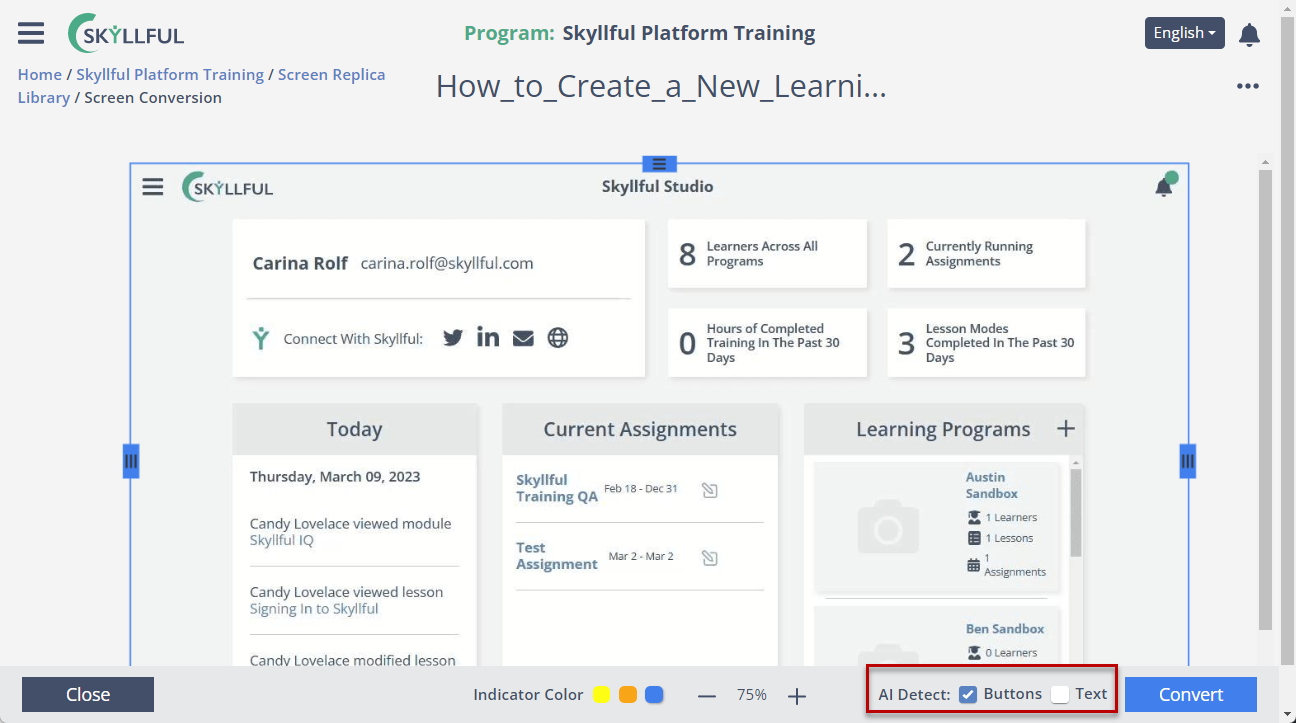Click the Carina Rolf name
The height and width of the screenshot is (723, 1296).
pos(300,264)
